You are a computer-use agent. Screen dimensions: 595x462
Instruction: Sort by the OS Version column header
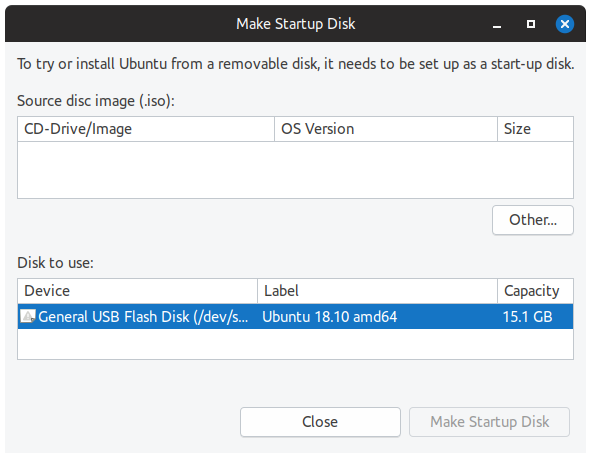click(386, 129)
